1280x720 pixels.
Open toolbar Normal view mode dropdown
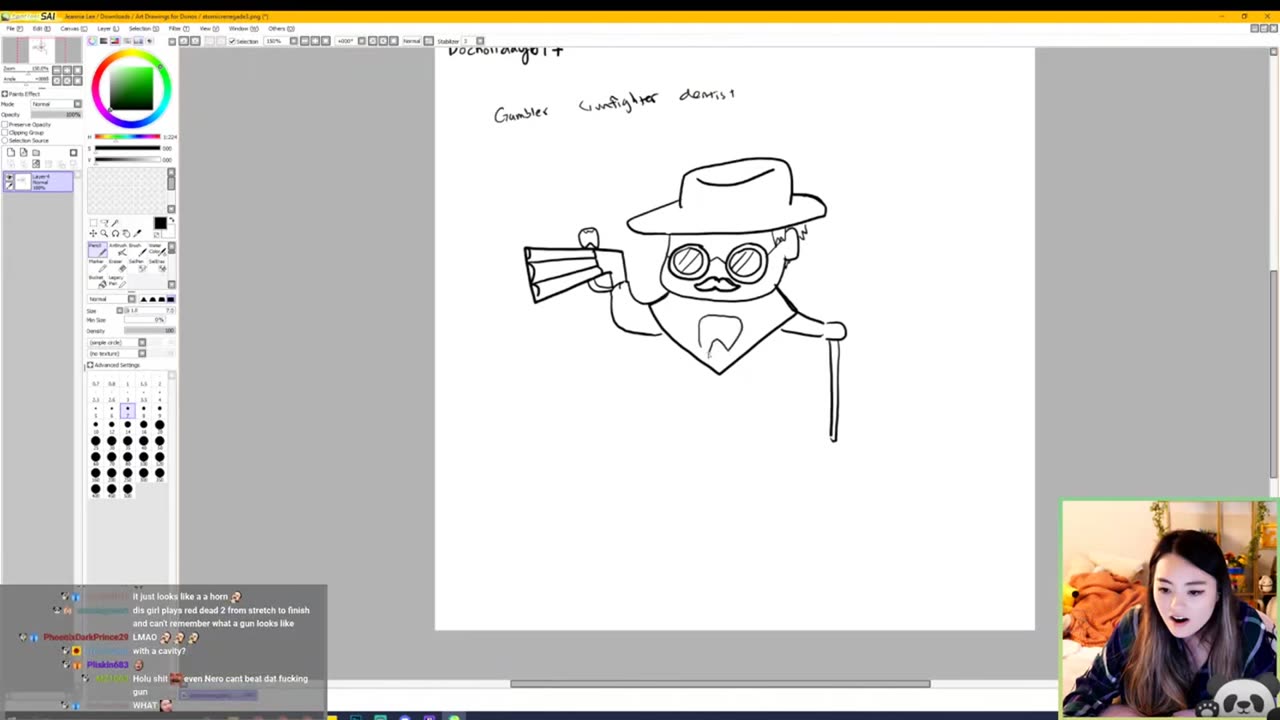click(x=418, y=41)
